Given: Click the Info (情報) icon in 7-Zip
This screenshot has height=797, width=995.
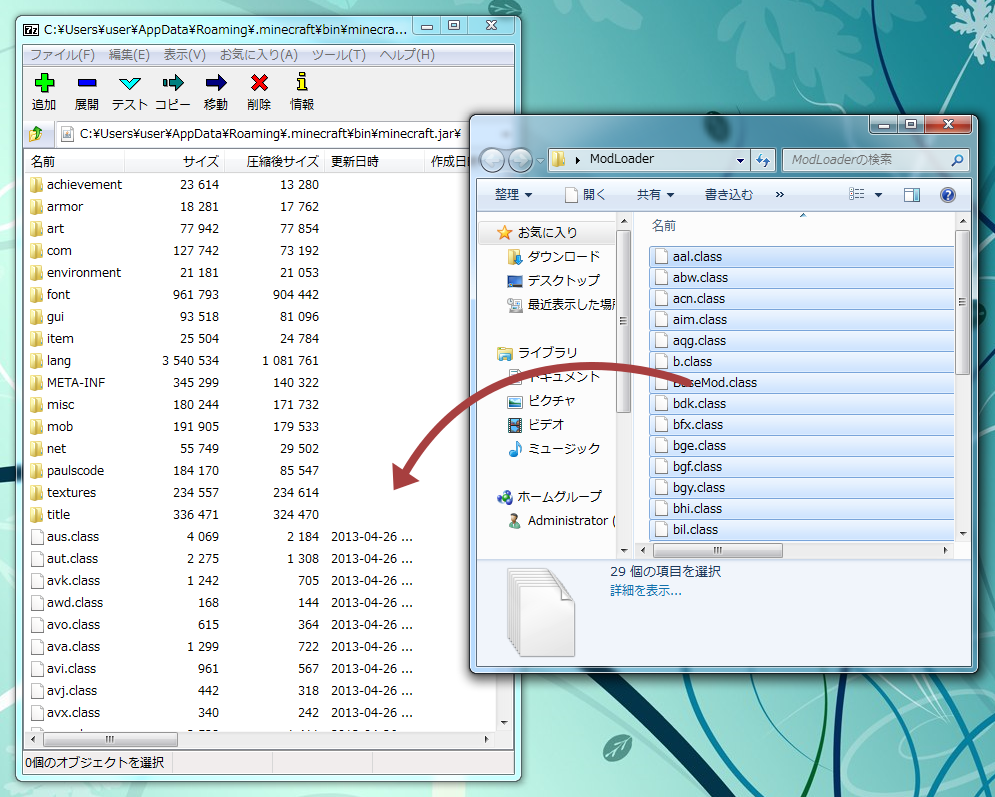Looking at the screenshot, I should (x=302, y=82).
